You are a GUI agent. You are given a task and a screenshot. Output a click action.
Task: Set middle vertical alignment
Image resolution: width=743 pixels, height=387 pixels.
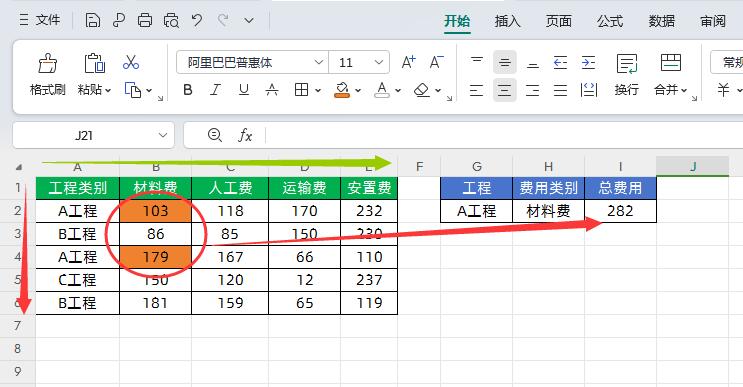click(505, 63)
